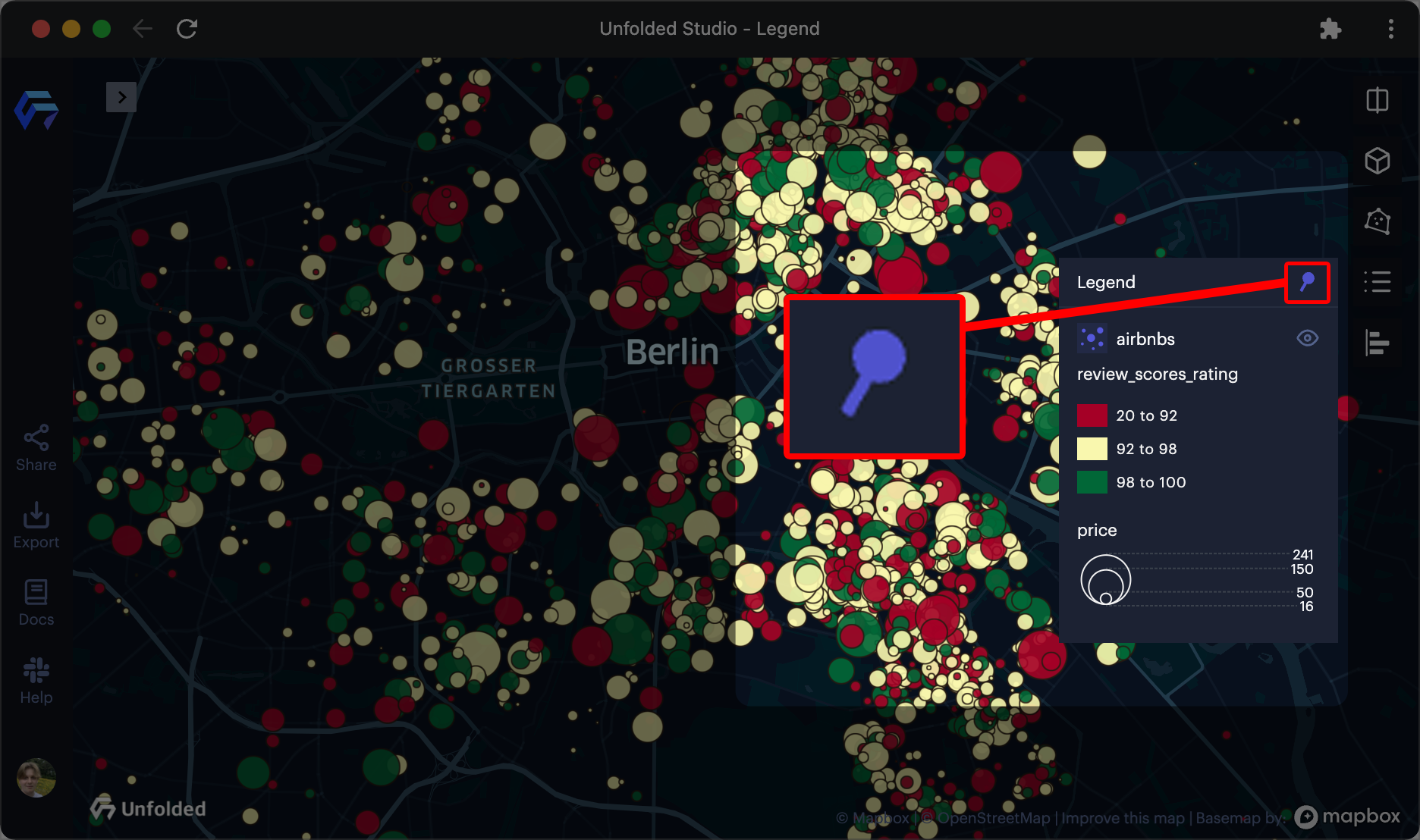
Task: Open the browser extensions puzzle icon
Action: click(1330, 29)
